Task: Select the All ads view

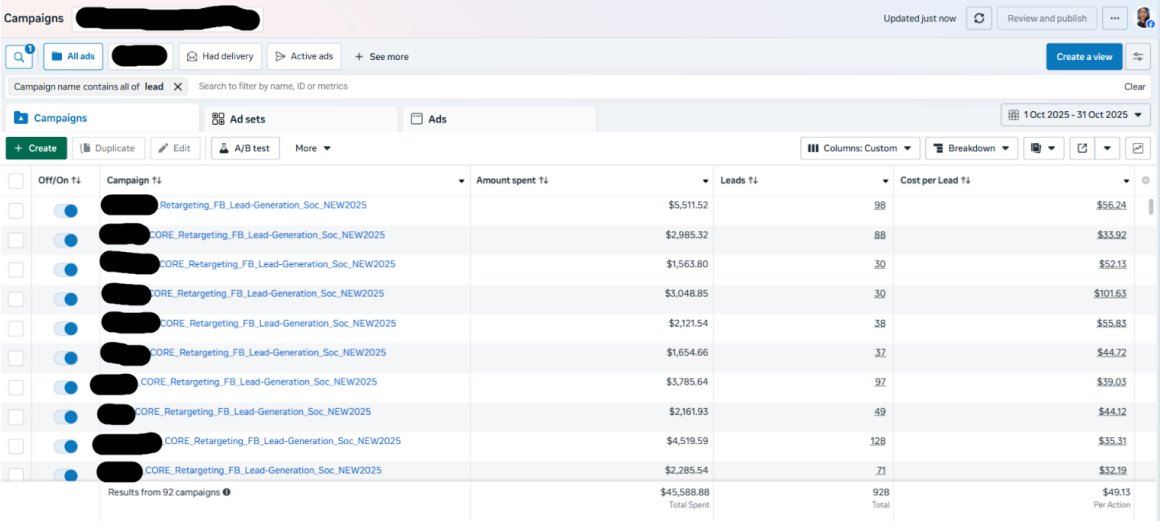Action: [72, 56]
